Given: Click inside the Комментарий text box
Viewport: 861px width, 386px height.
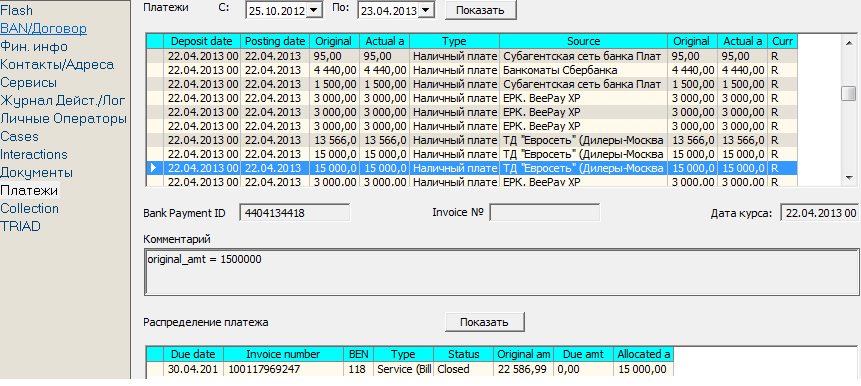Looking at the screenshot, I should [x=502, y=273].
